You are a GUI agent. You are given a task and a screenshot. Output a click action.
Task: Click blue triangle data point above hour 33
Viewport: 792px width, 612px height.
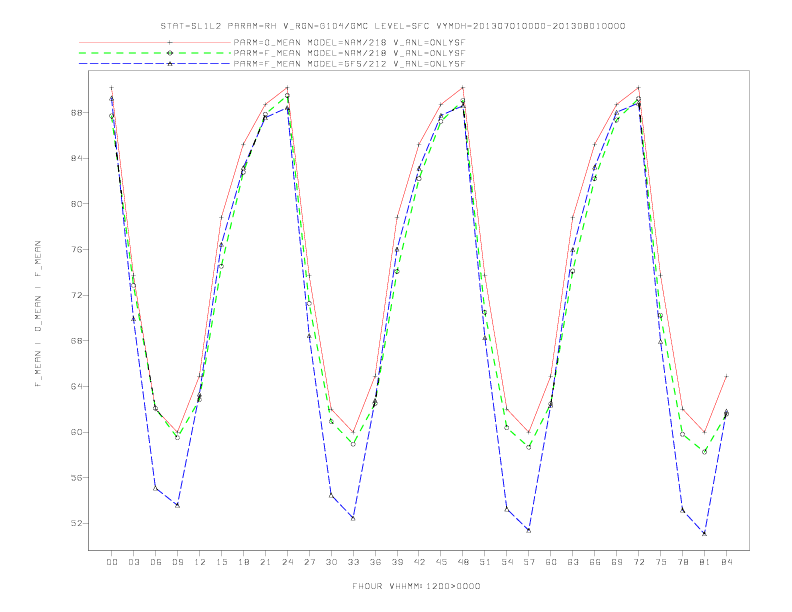(353, 518)
